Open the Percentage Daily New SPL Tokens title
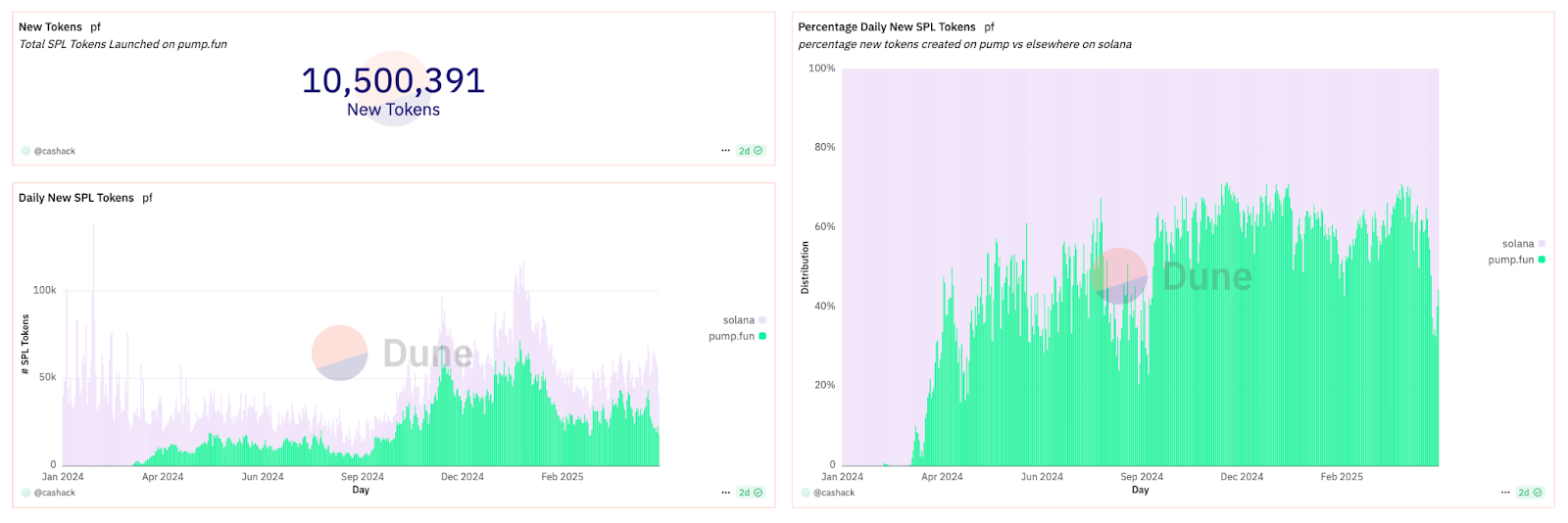Screen dimensions: 1568x523 (887, 27)
